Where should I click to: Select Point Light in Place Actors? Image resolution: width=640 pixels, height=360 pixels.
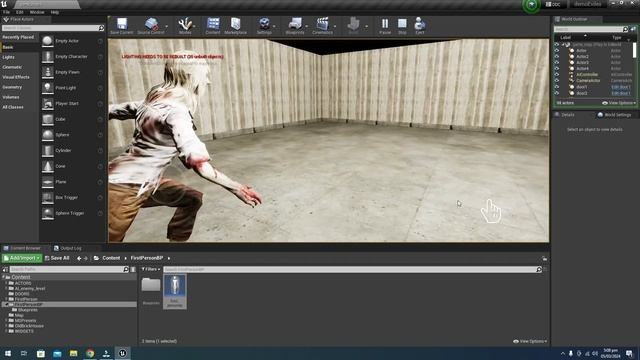[x=72, y=88]
